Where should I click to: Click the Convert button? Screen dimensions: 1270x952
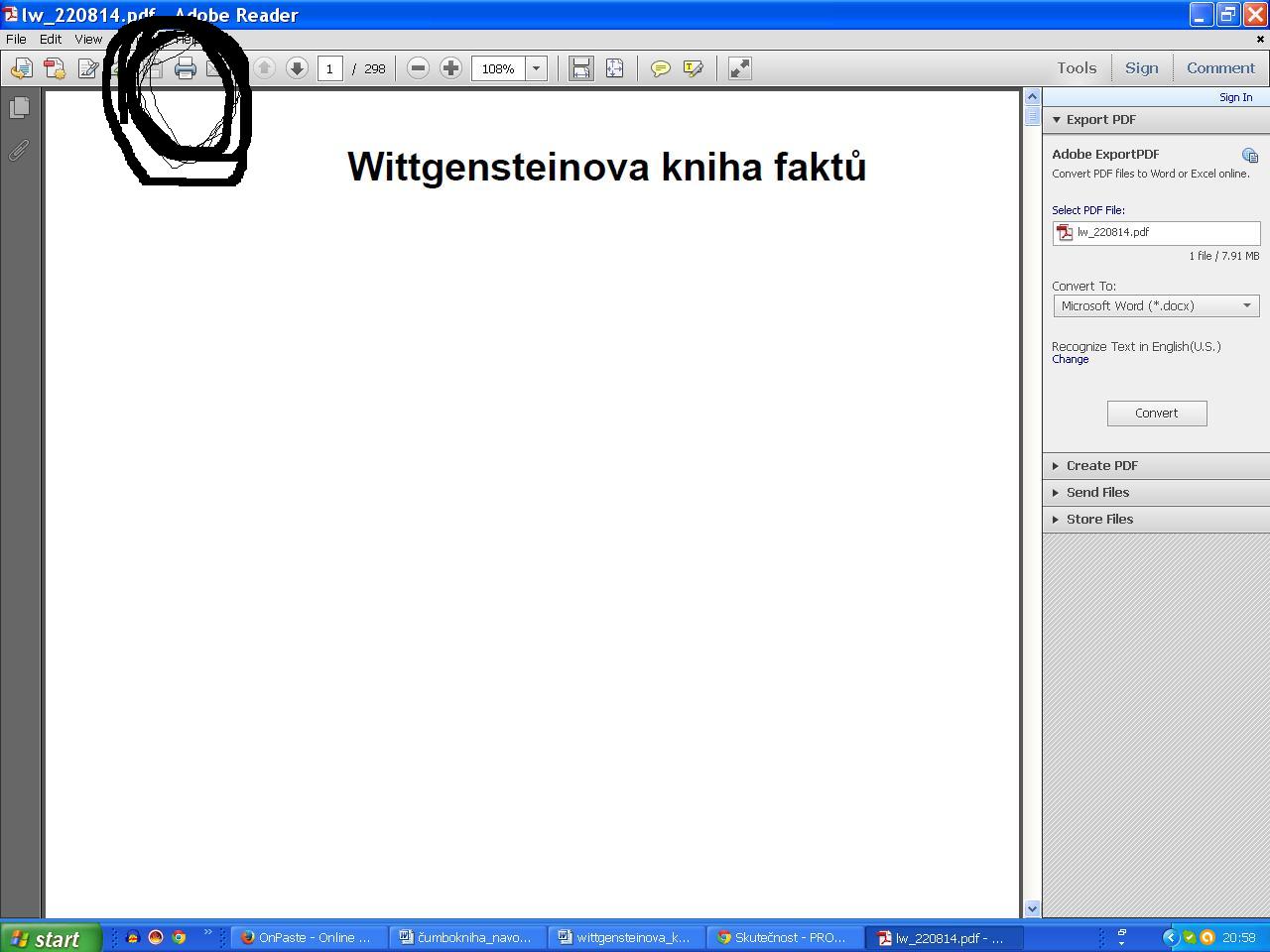[x=1157, y=413]
